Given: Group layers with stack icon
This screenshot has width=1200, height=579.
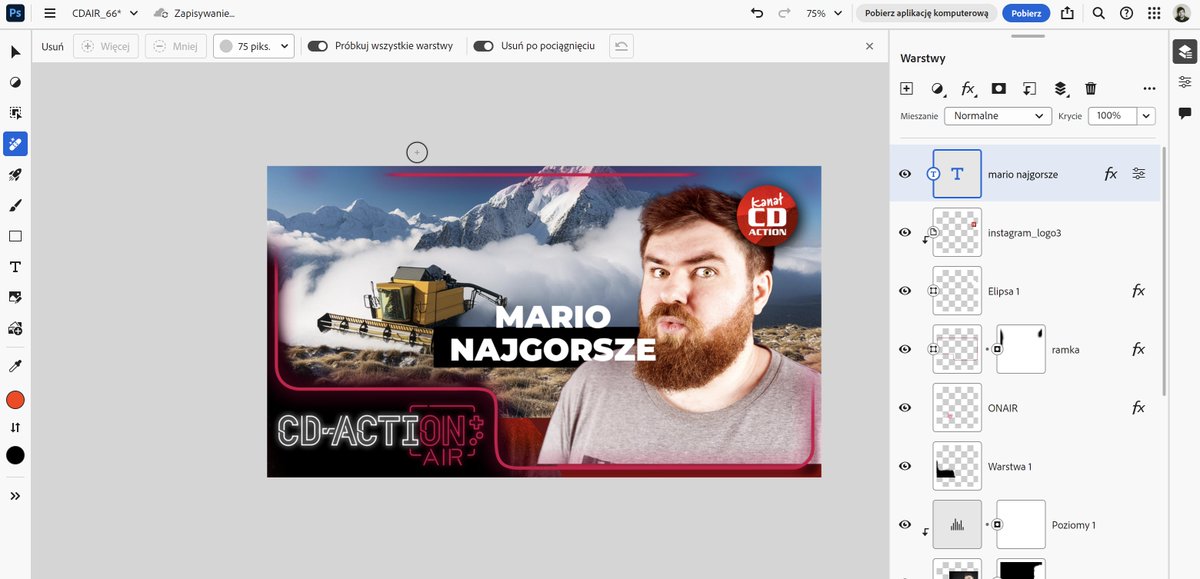Looking at the screenshot, I should click(1061, 88).
